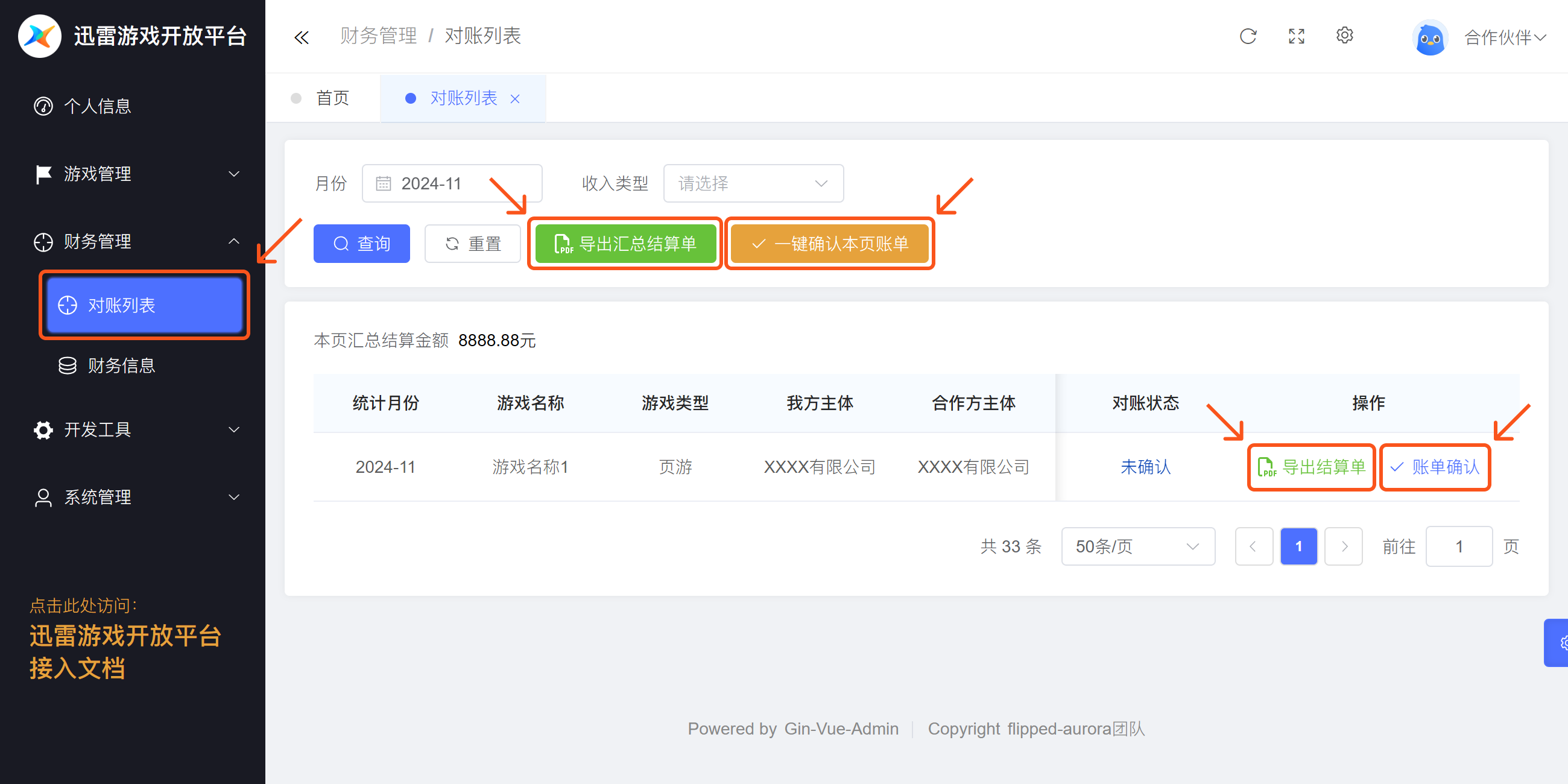Screen dimensions: 1568x784
Task: Click 导出汇总结算单 button
Action: point(625,244)
